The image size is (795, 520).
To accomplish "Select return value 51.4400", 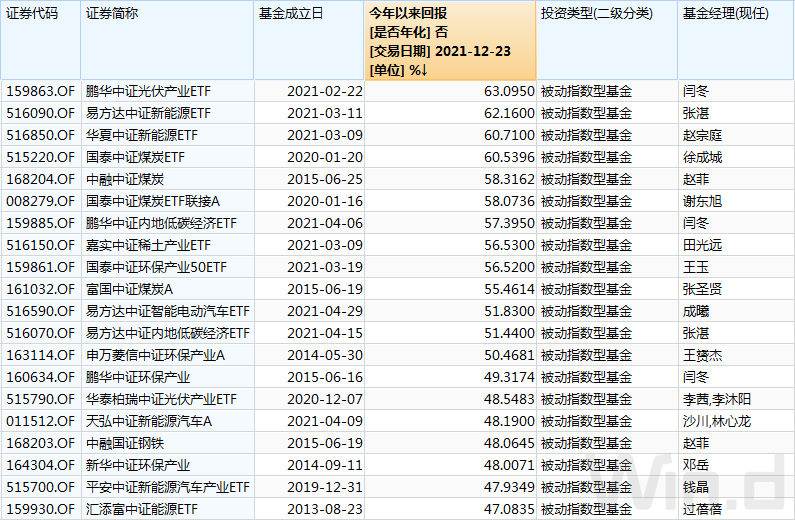I will coord(509,333).
